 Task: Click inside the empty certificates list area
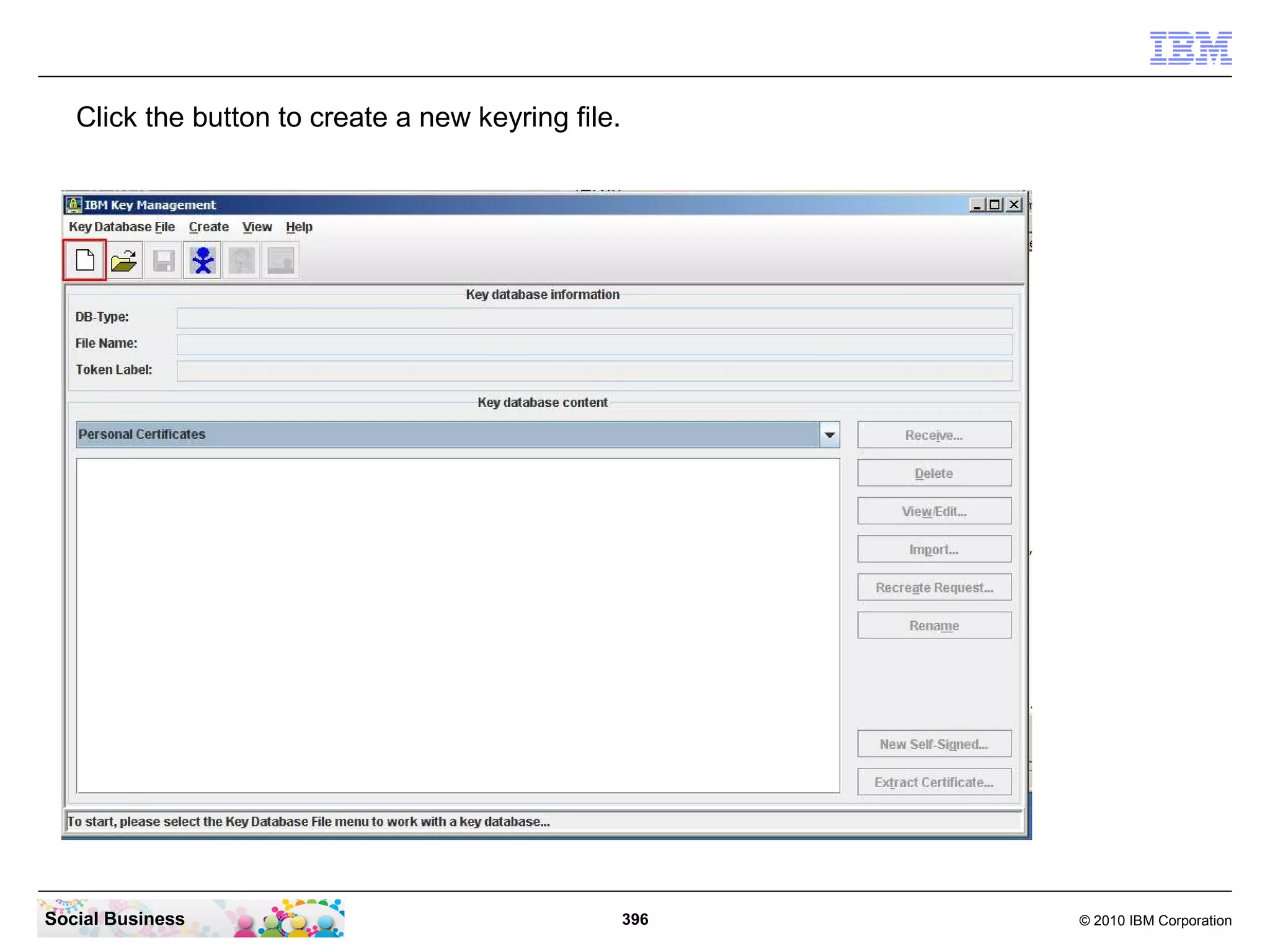458,625
